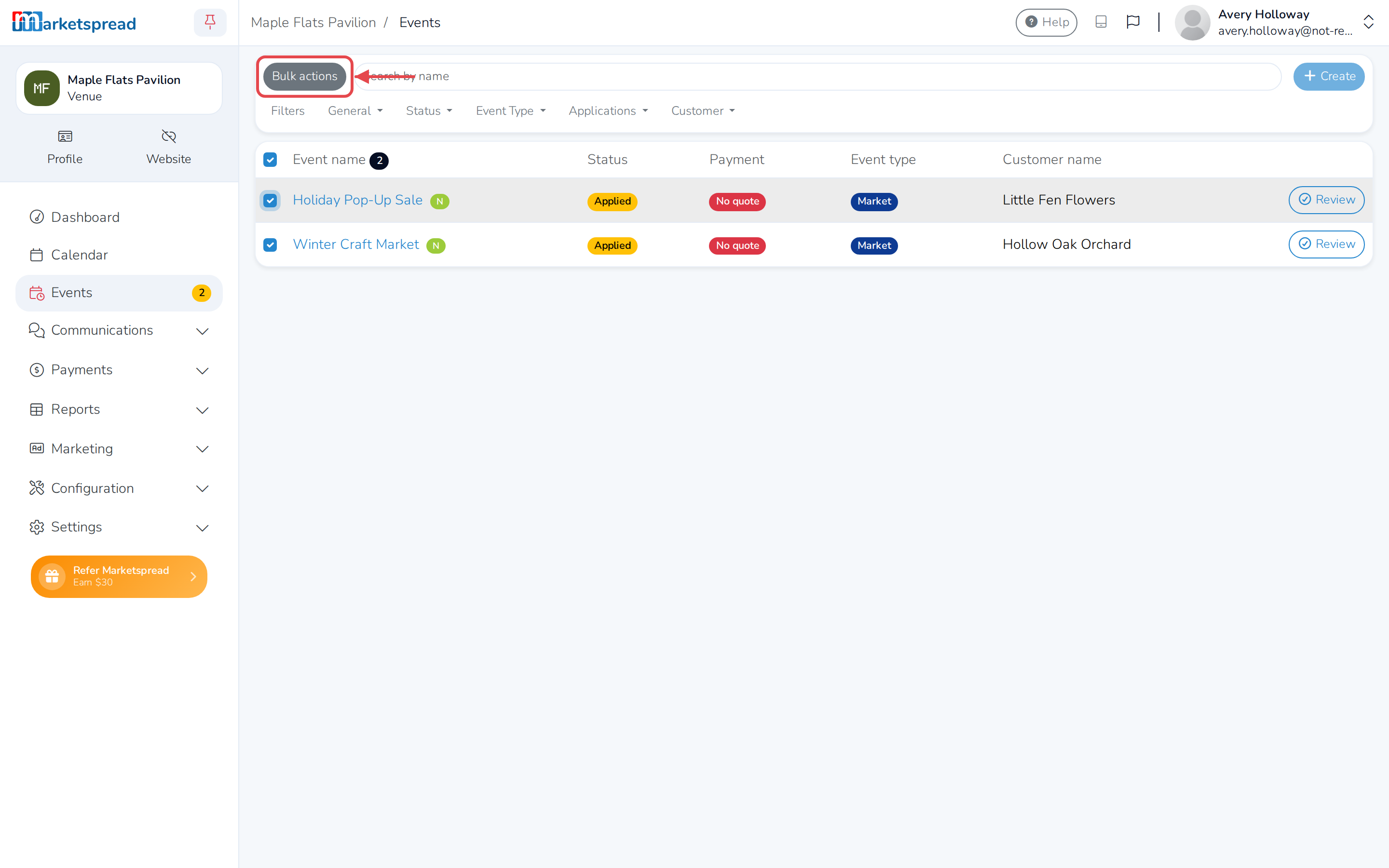The height and width of the screenshot is (868, 1389).
Task: Click the Marketspread logo
Action: 74,22
